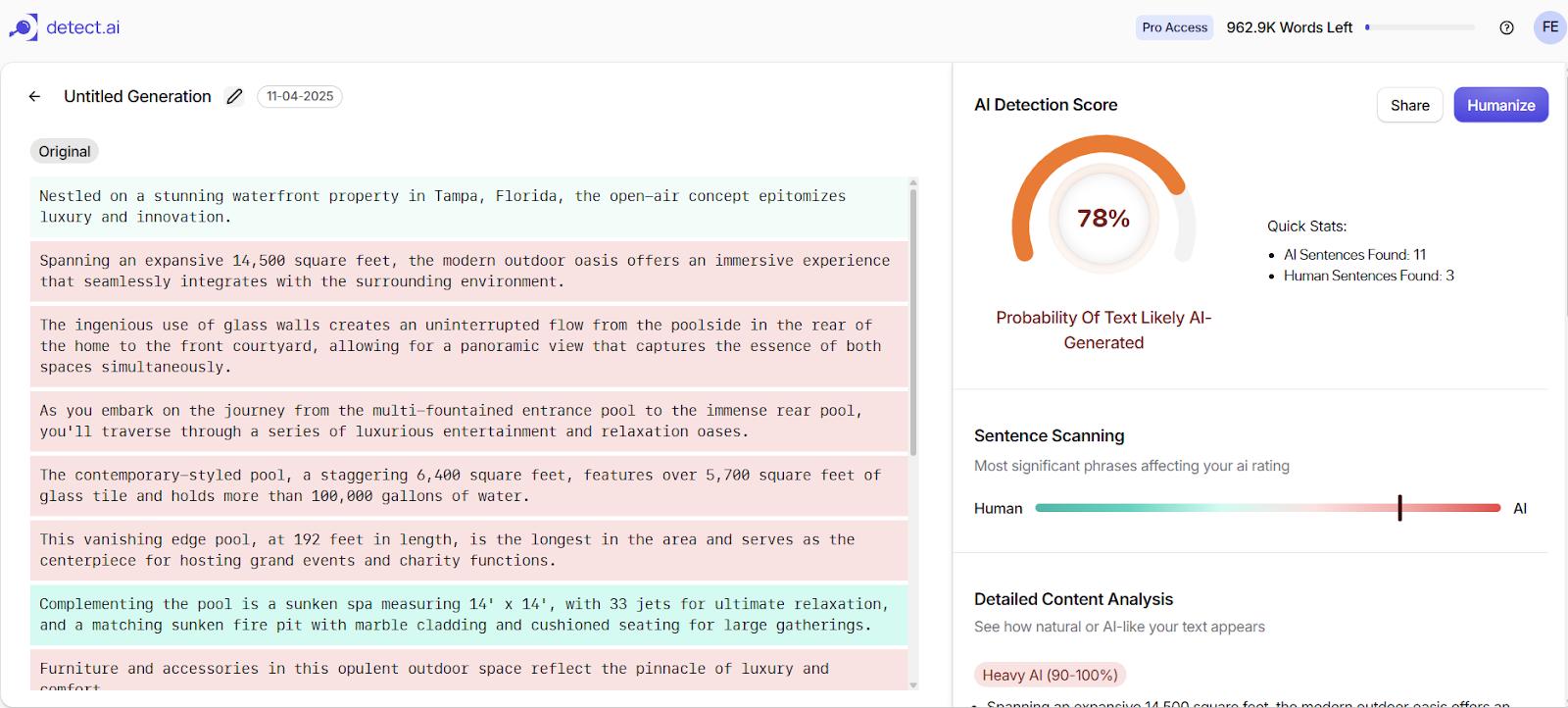Screen dimensions: 1568x708
Task: Select the sentence starting 'Nestled on a stunning'
Action: point(469,207)
